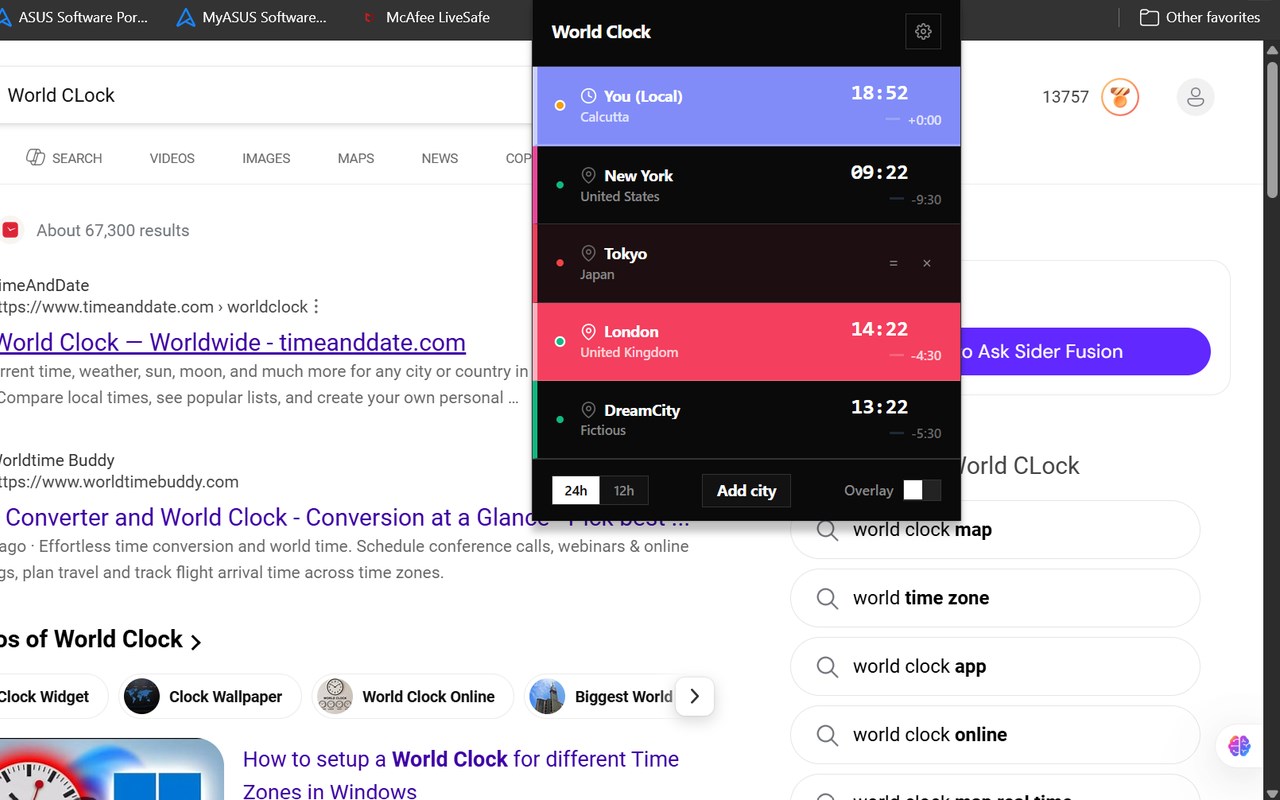The image size is (1280, 800).
Task: Search related term world clock app
Action: pos(995,666)
